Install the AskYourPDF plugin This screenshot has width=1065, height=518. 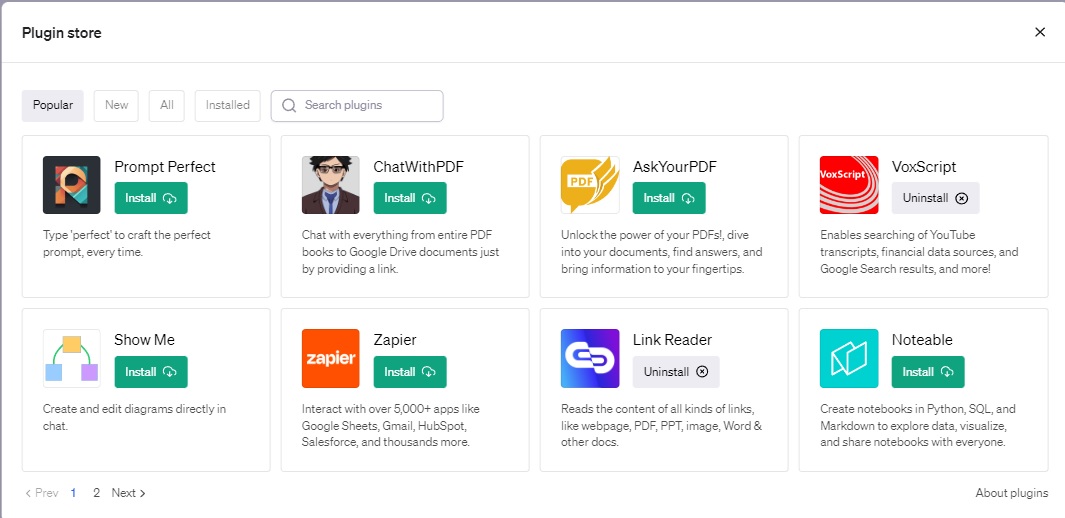669,198
